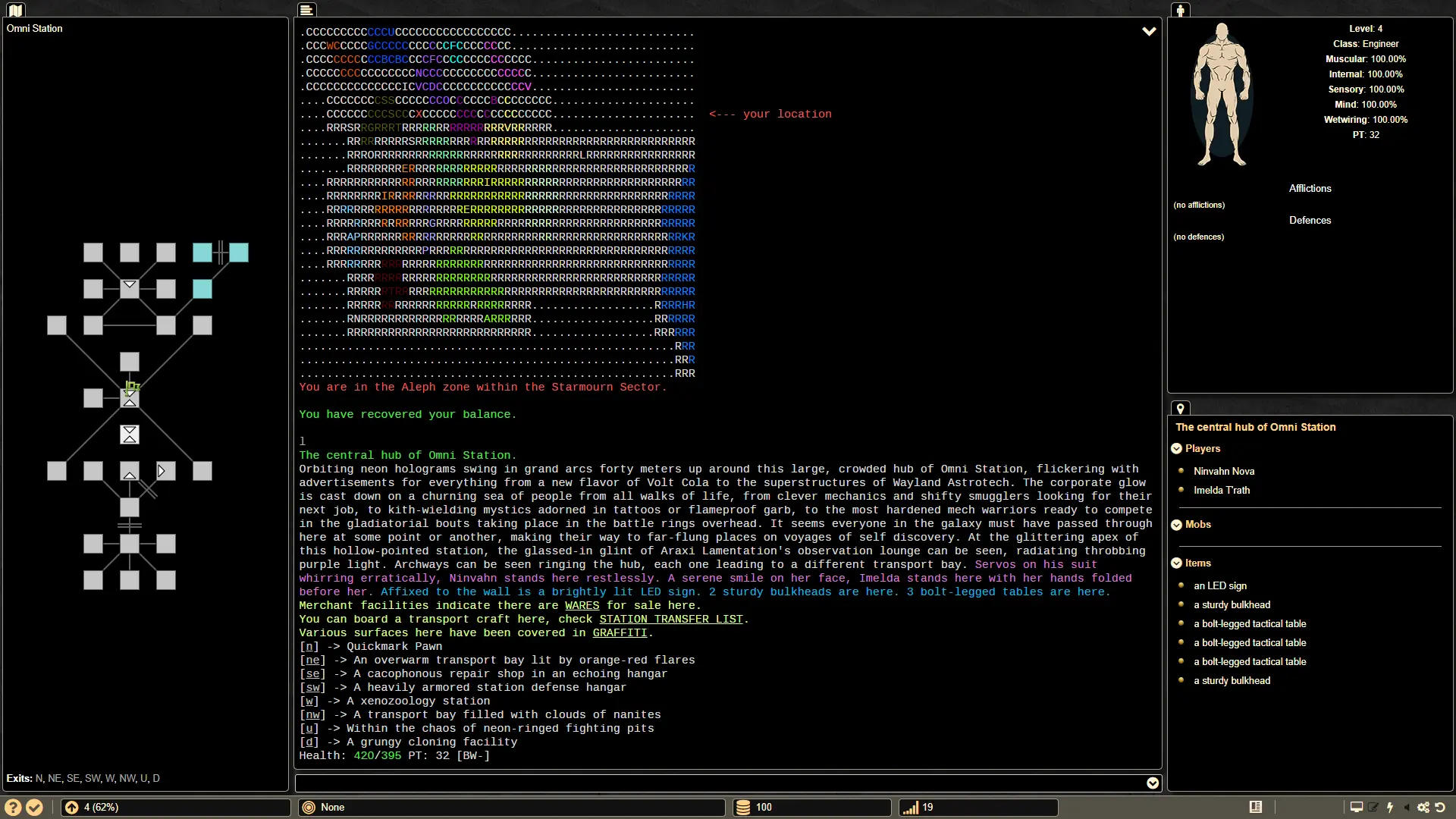The image size is (1456, 819).
Task: Open the news page icon in status bar
Action: (1256, 807)
